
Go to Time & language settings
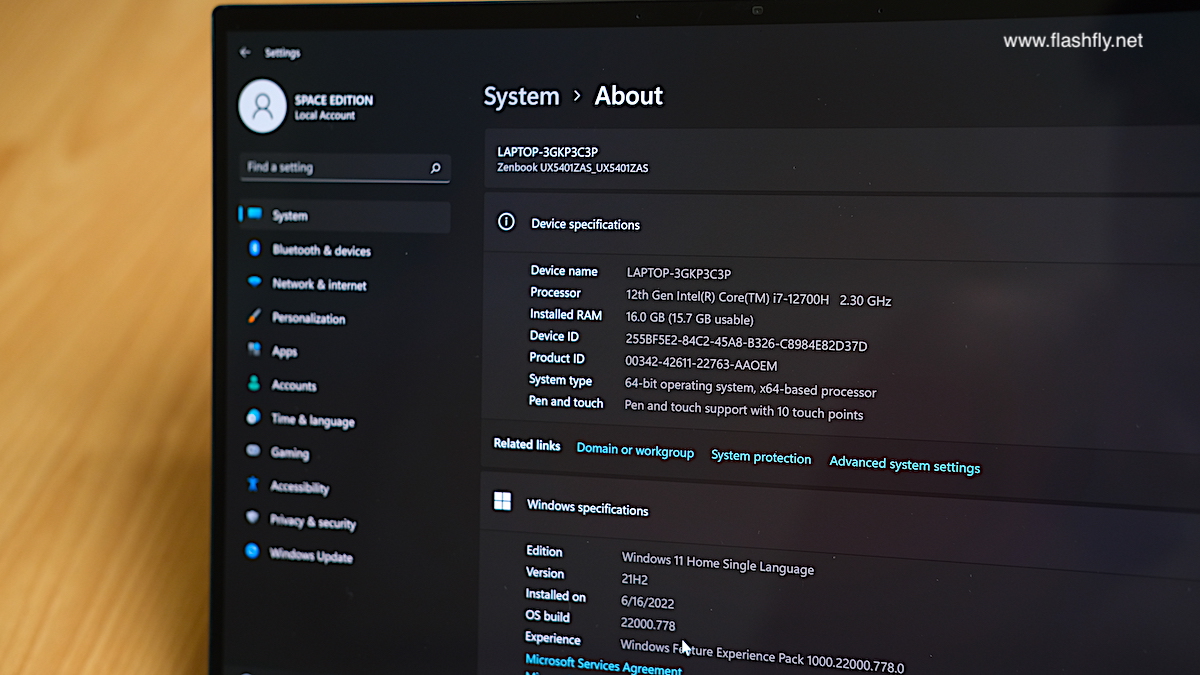(312, 420)
